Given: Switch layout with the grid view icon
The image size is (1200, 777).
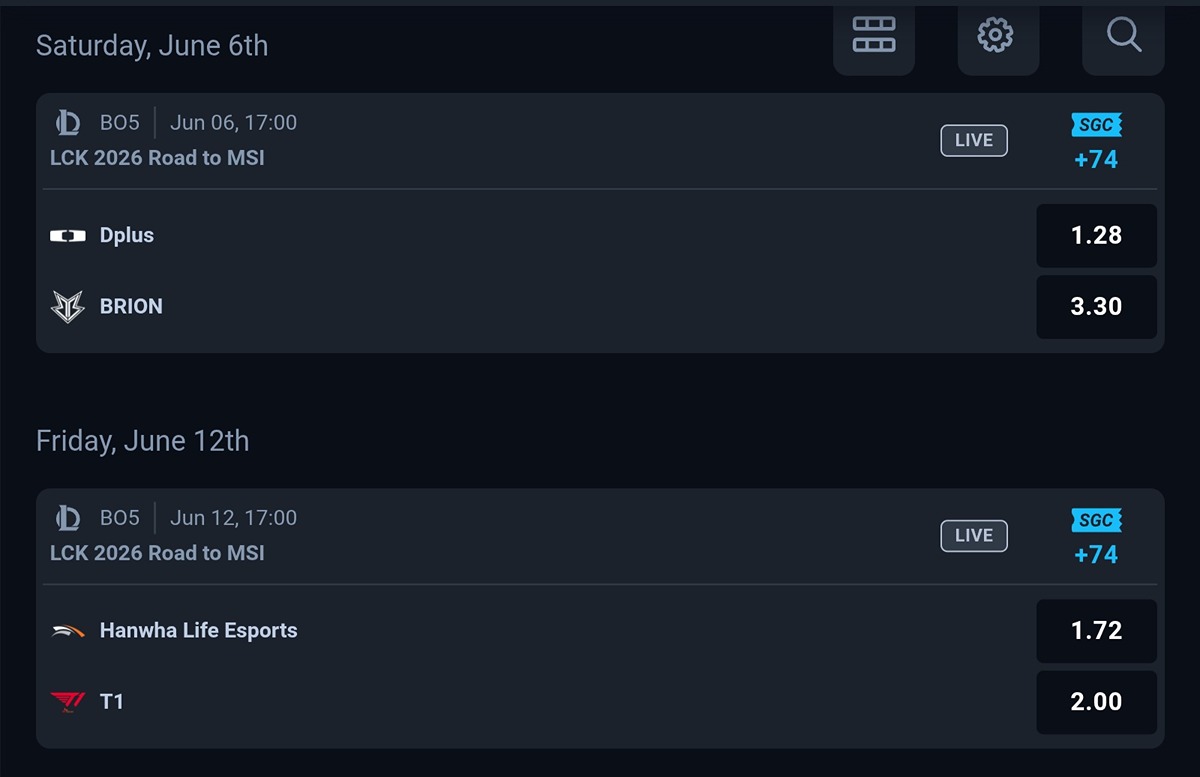Looking at the screenshot, I should pyautogui.click(x=873, y=36).
